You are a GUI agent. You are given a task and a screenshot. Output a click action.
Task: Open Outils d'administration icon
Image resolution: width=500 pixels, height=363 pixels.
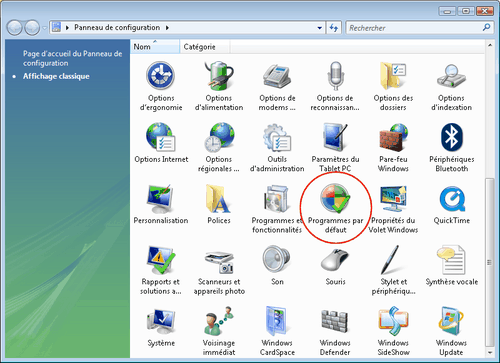pyautogui.click(x=277, y=137)
